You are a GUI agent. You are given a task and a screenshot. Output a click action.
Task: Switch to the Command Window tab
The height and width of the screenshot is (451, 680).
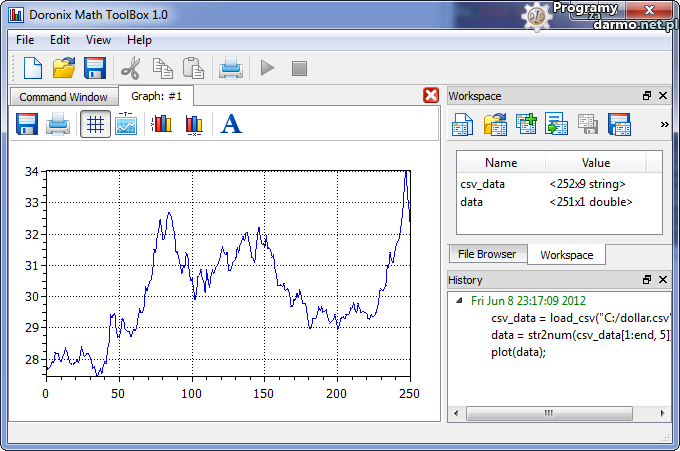[63, 97]
